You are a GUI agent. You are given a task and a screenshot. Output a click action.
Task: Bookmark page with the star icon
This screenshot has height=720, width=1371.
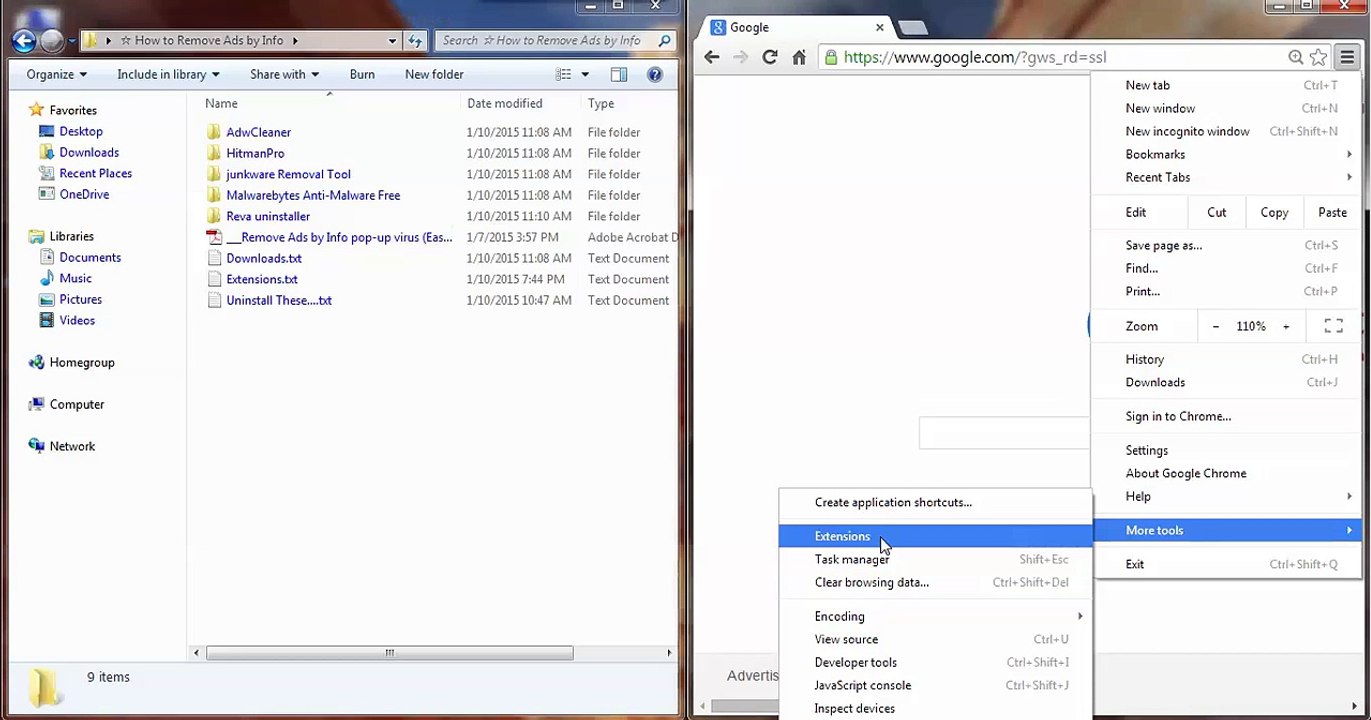point(1319,57)
